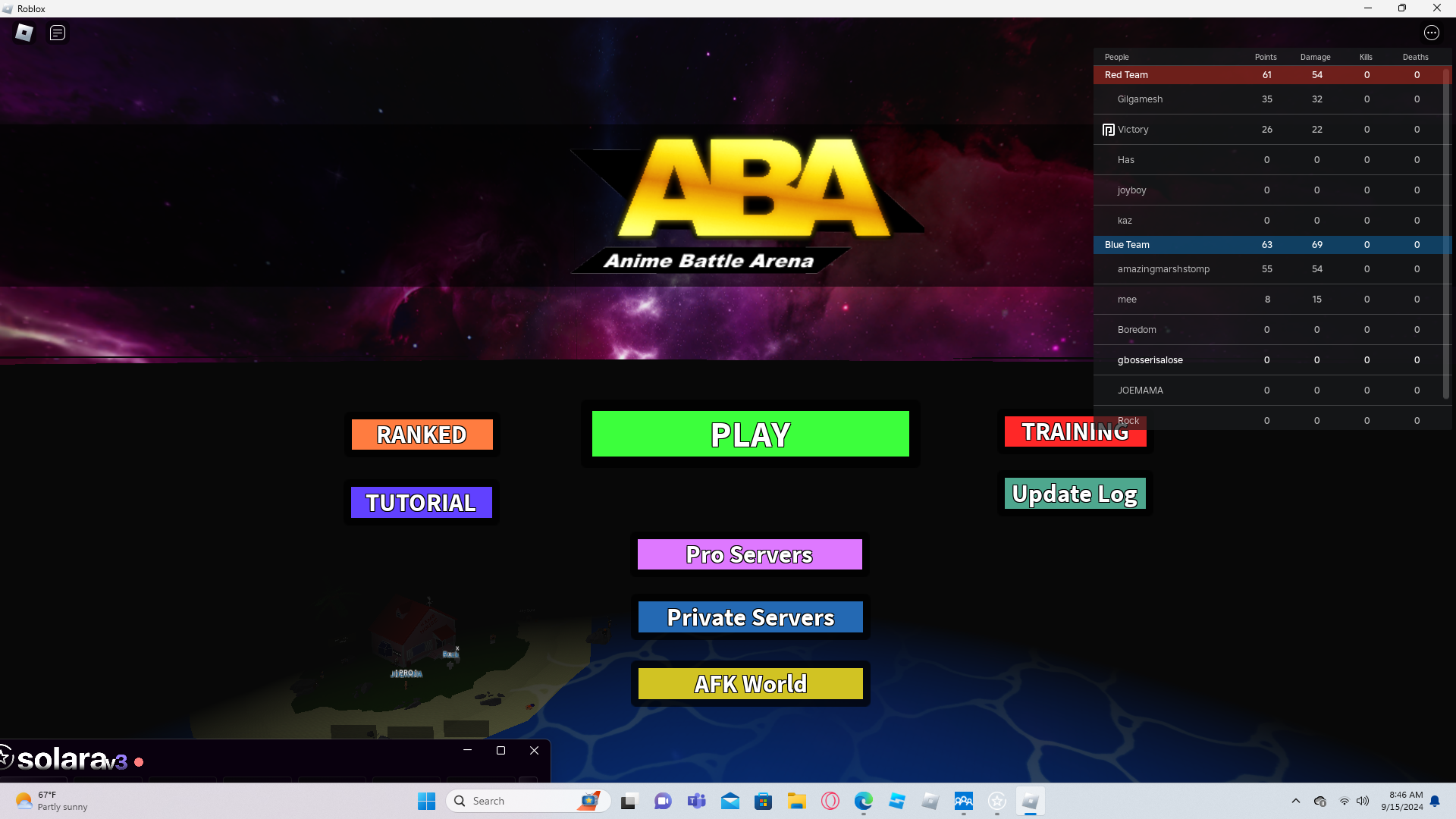Click the People column header

(x=1116, y=57)
